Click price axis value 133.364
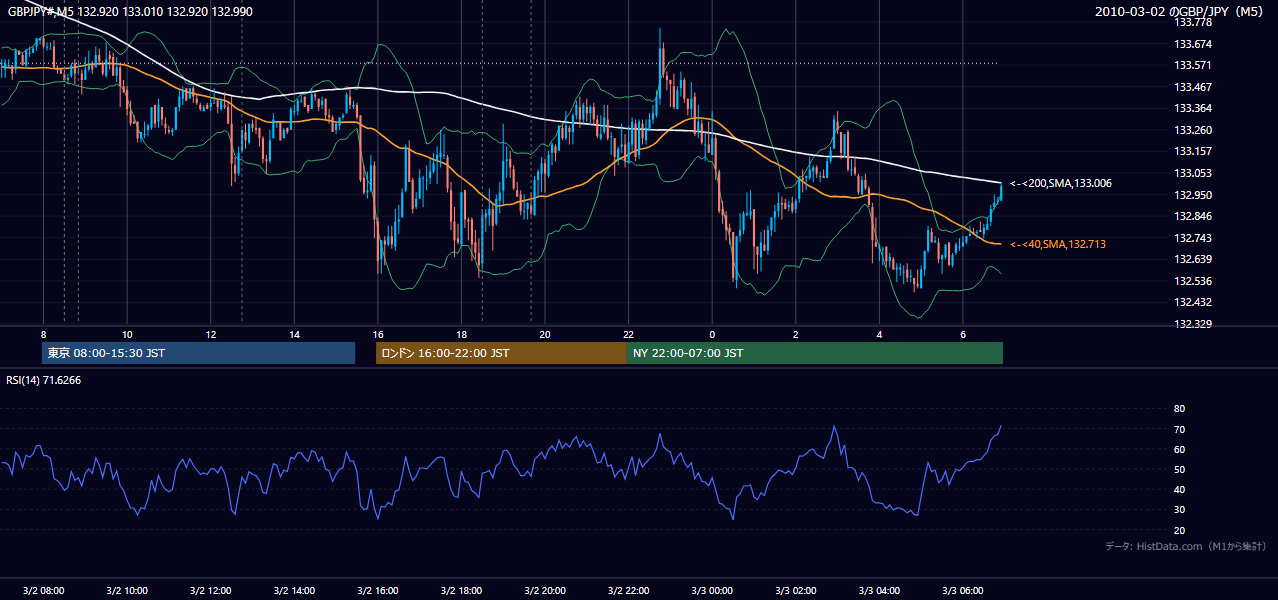The width and height of the screenshot is (1278, 600). [x=1191, y=108]
